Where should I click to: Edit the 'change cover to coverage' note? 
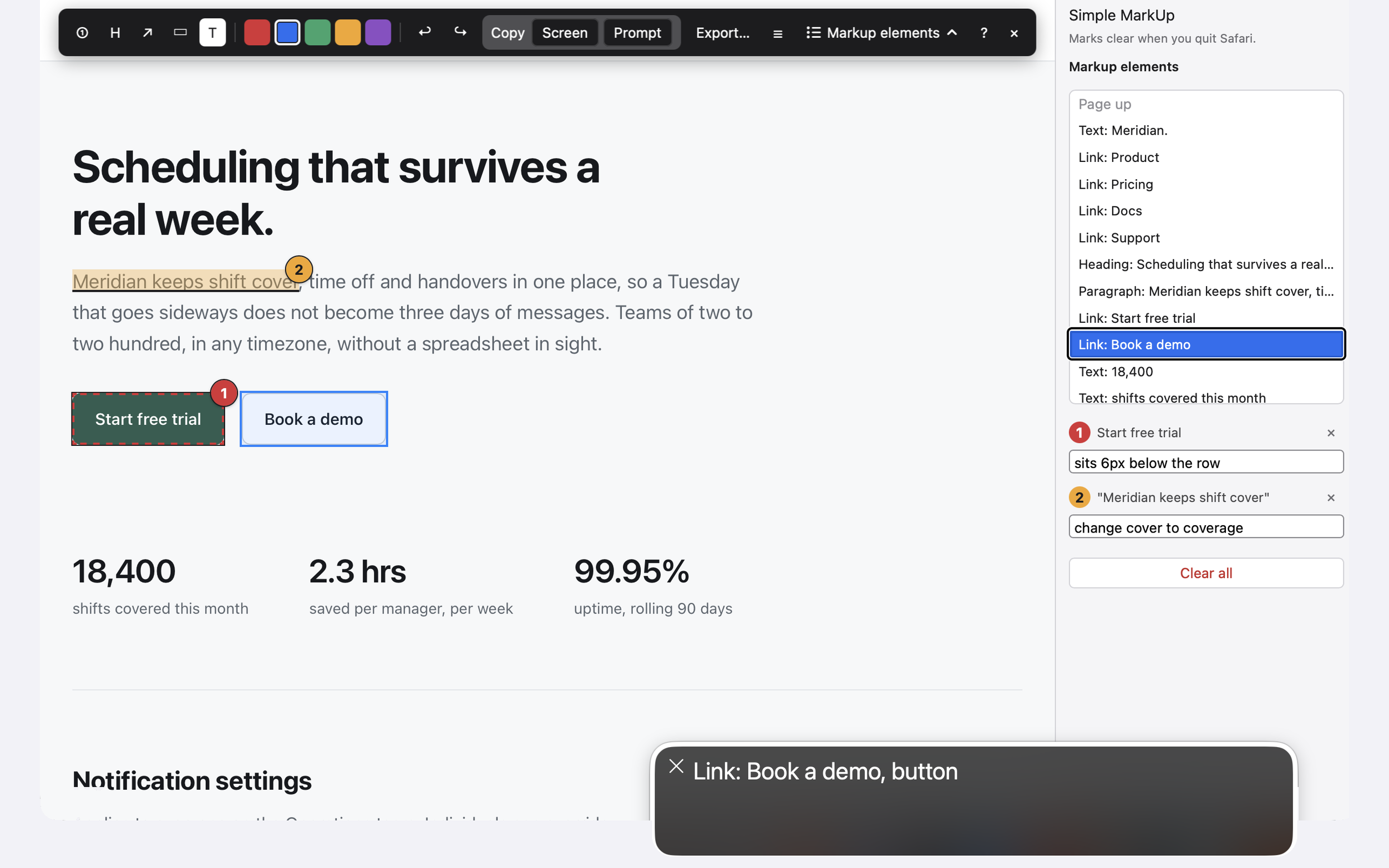click(1206, 527)
